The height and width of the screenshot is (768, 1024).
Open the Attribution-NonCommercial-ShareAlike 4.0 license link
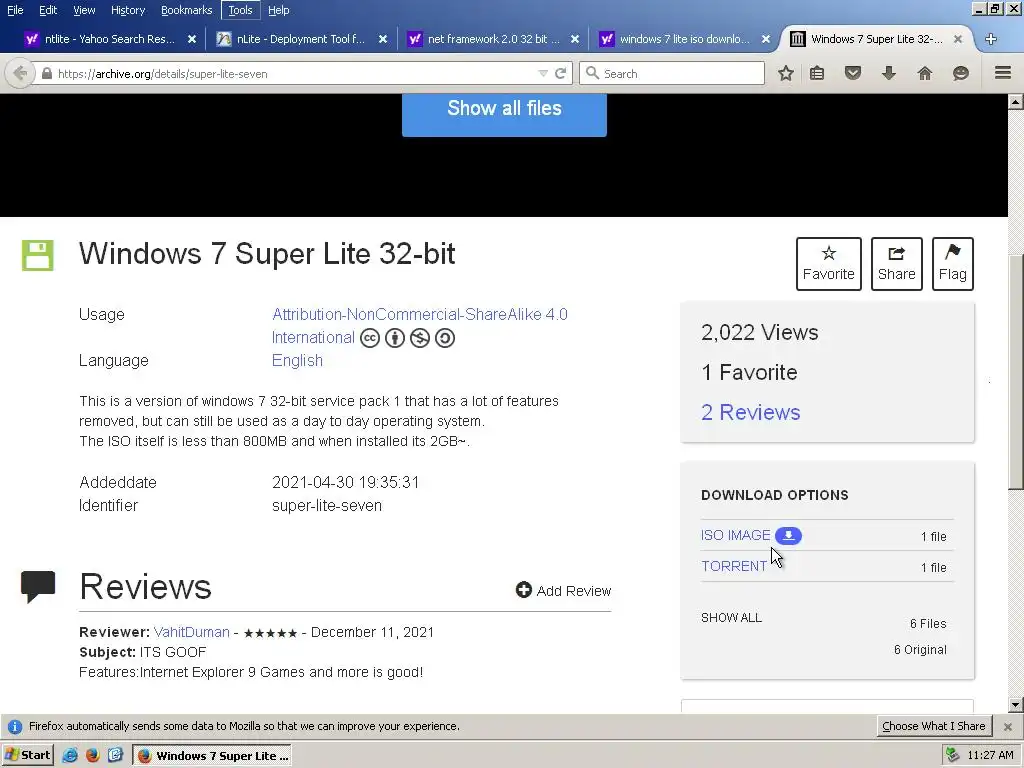coord(419,326)
